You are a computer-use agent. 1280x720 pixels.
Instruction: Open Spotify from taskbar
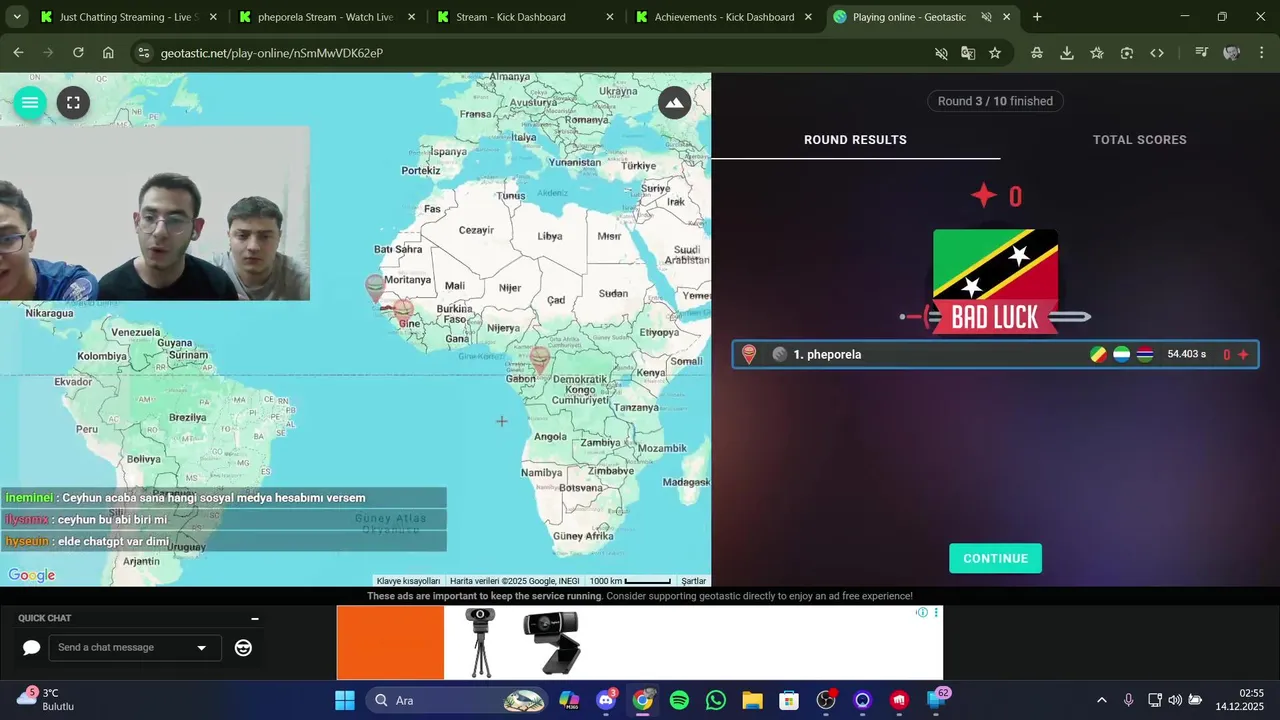coord(679,700)
